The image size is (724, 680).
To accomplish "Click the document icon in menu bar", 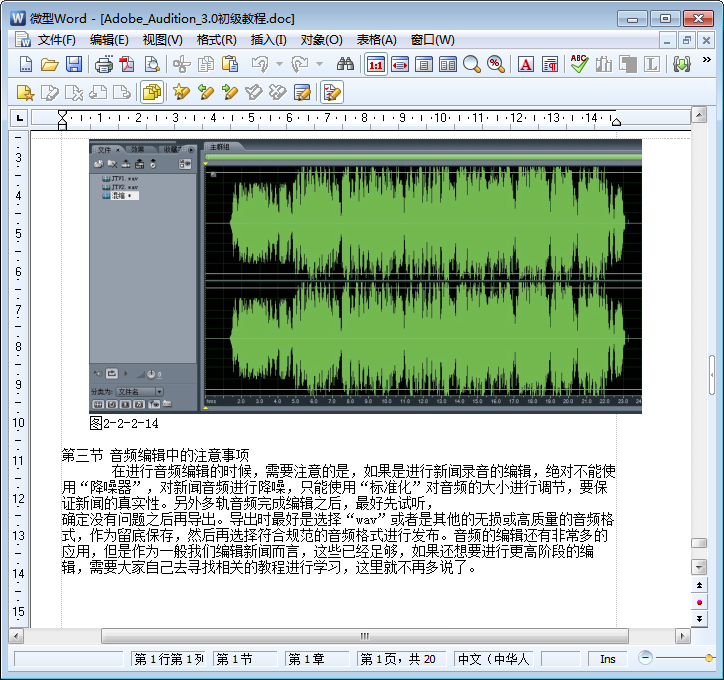I will 22,40.
